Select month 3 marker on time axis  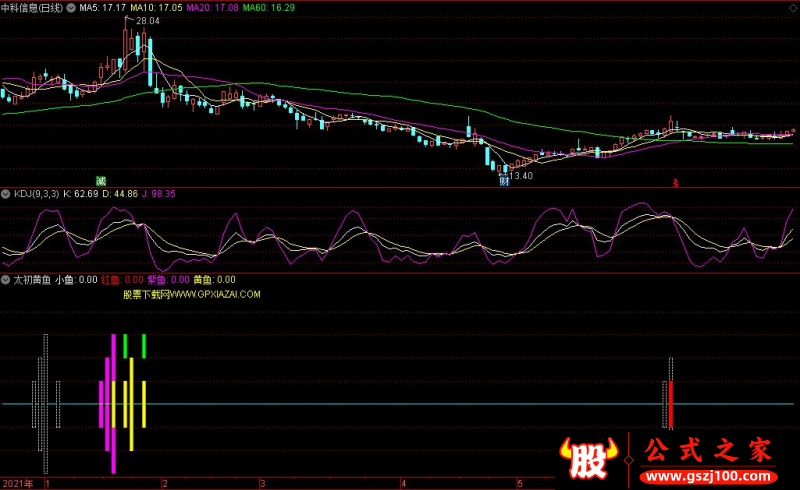pos(263,483)
